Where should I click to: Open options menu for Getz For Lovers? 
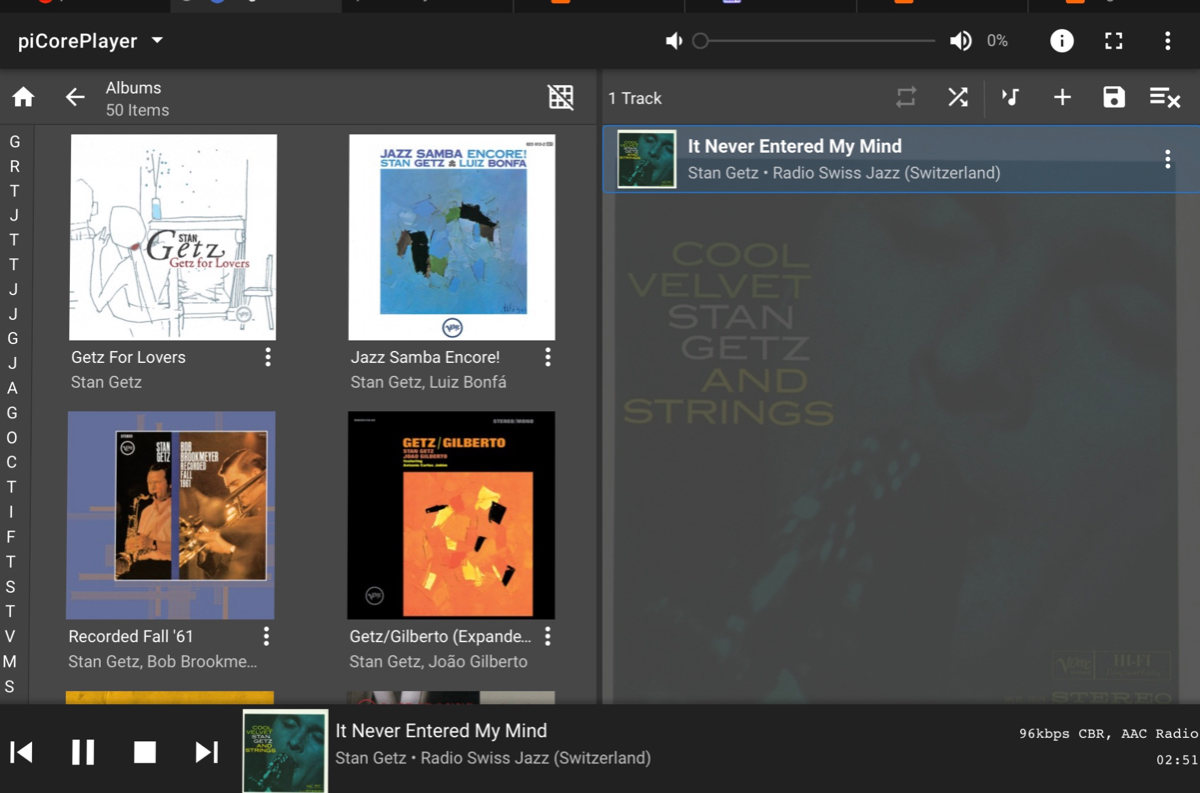point(268,358)
